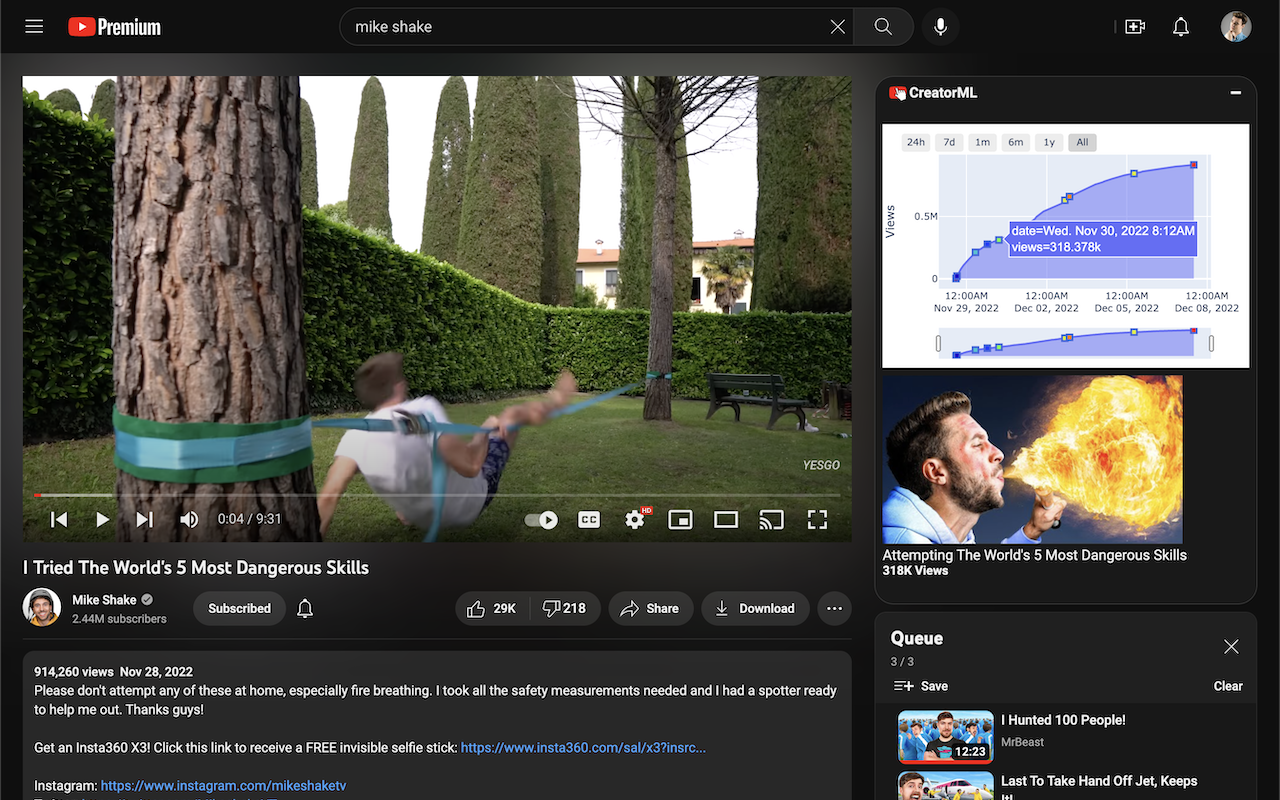Image resolution: width=1280 pixels, height=800 pixels.
Task: Open the Create video icon
Action: (1135, 27)
